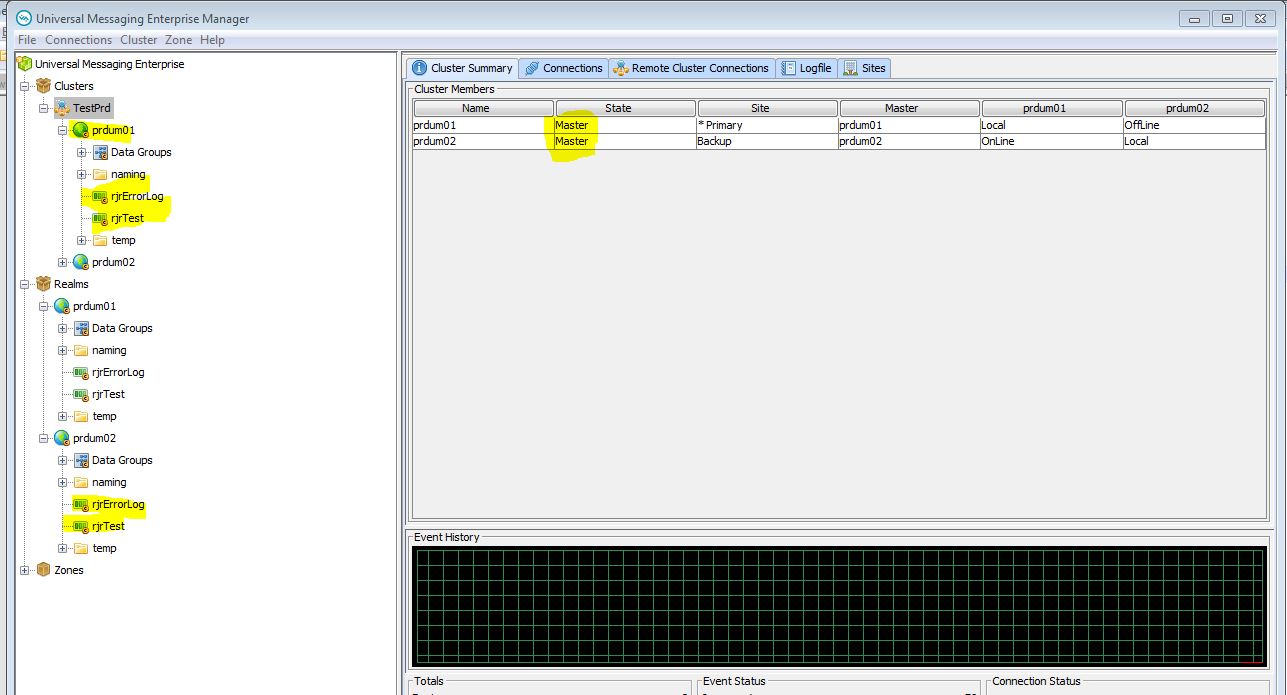Click temp folder icon under Realms prdum01
Viewport: 1287px width, 695px height.
[x=81, y=416]
